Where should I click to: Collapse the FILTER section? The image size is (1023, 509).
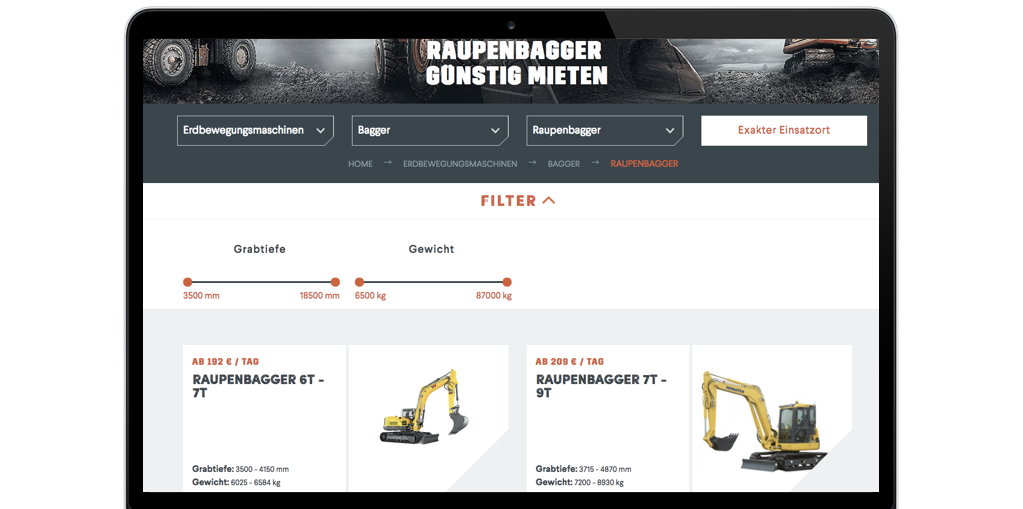pyautogui.click(x=518, y=201)
